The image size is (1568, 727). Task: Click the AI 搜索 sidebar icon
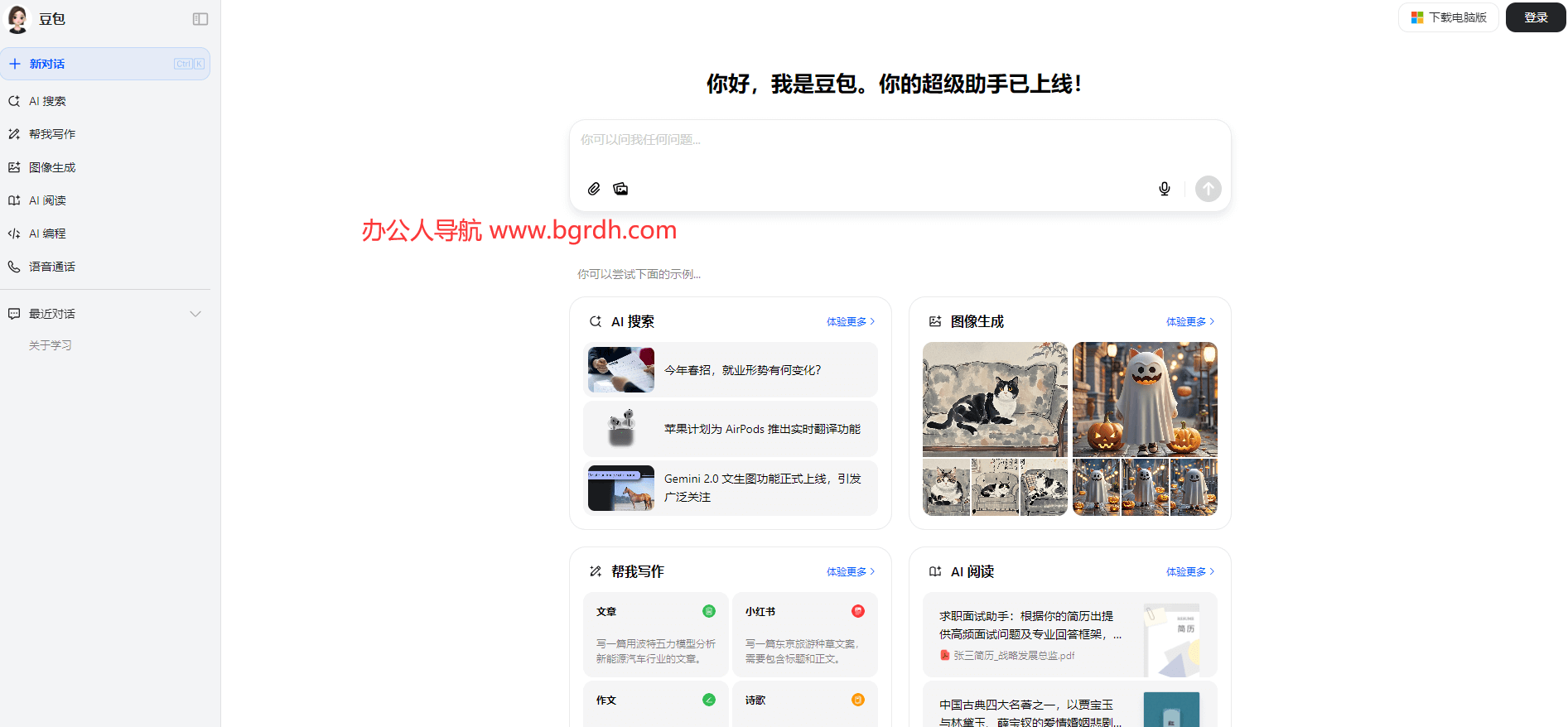pos(14,101)
